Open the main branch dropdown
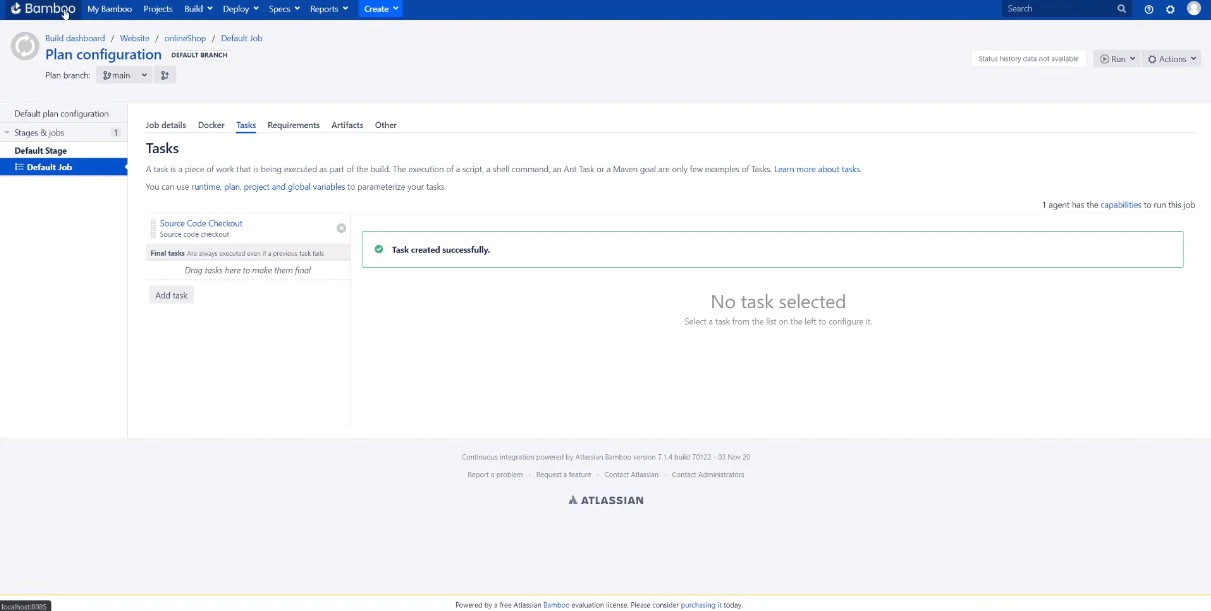Viewport: 1211px width, 611px height. [x=123, y=74]
